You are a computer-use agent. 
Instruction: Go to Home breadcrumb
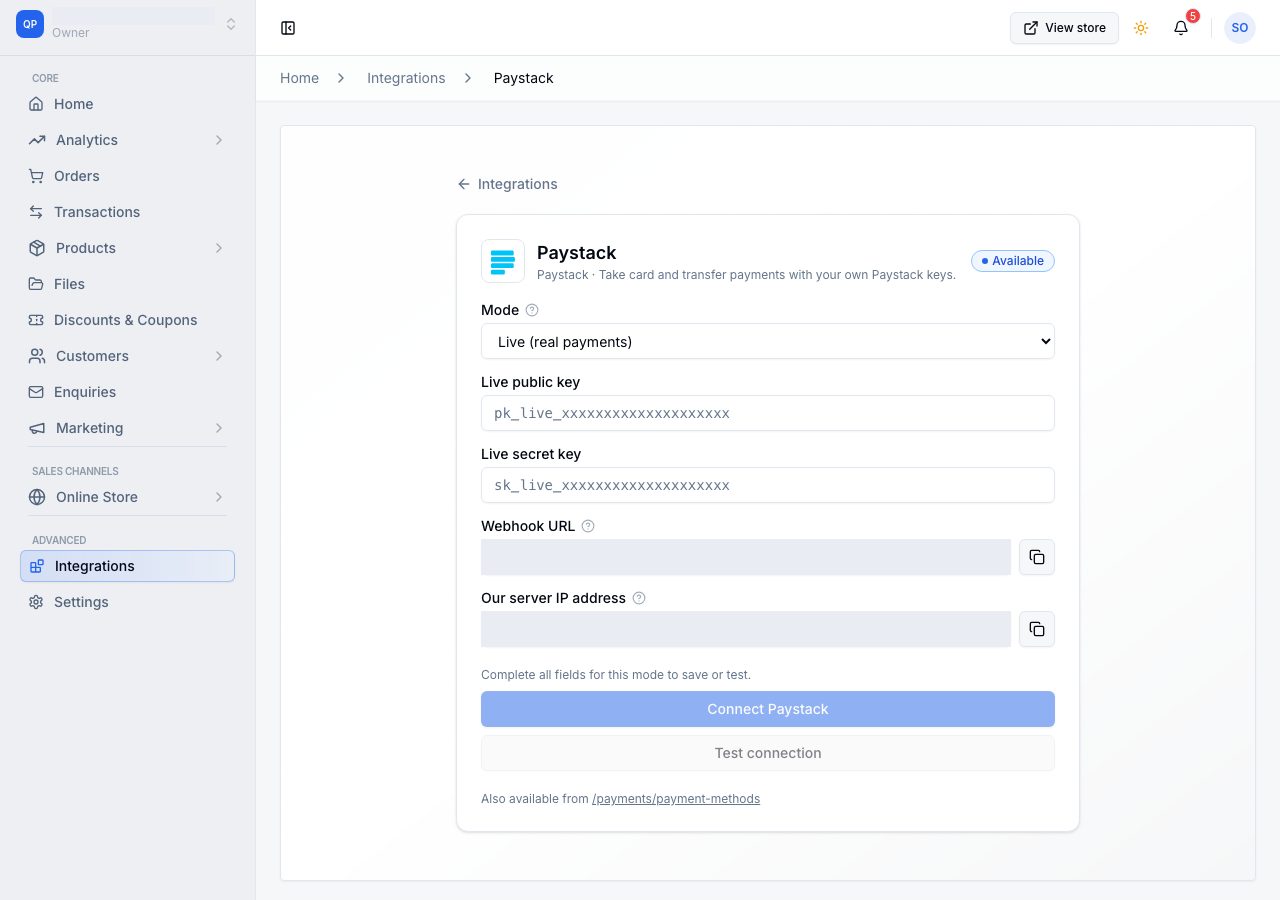[x=299, y=78]
